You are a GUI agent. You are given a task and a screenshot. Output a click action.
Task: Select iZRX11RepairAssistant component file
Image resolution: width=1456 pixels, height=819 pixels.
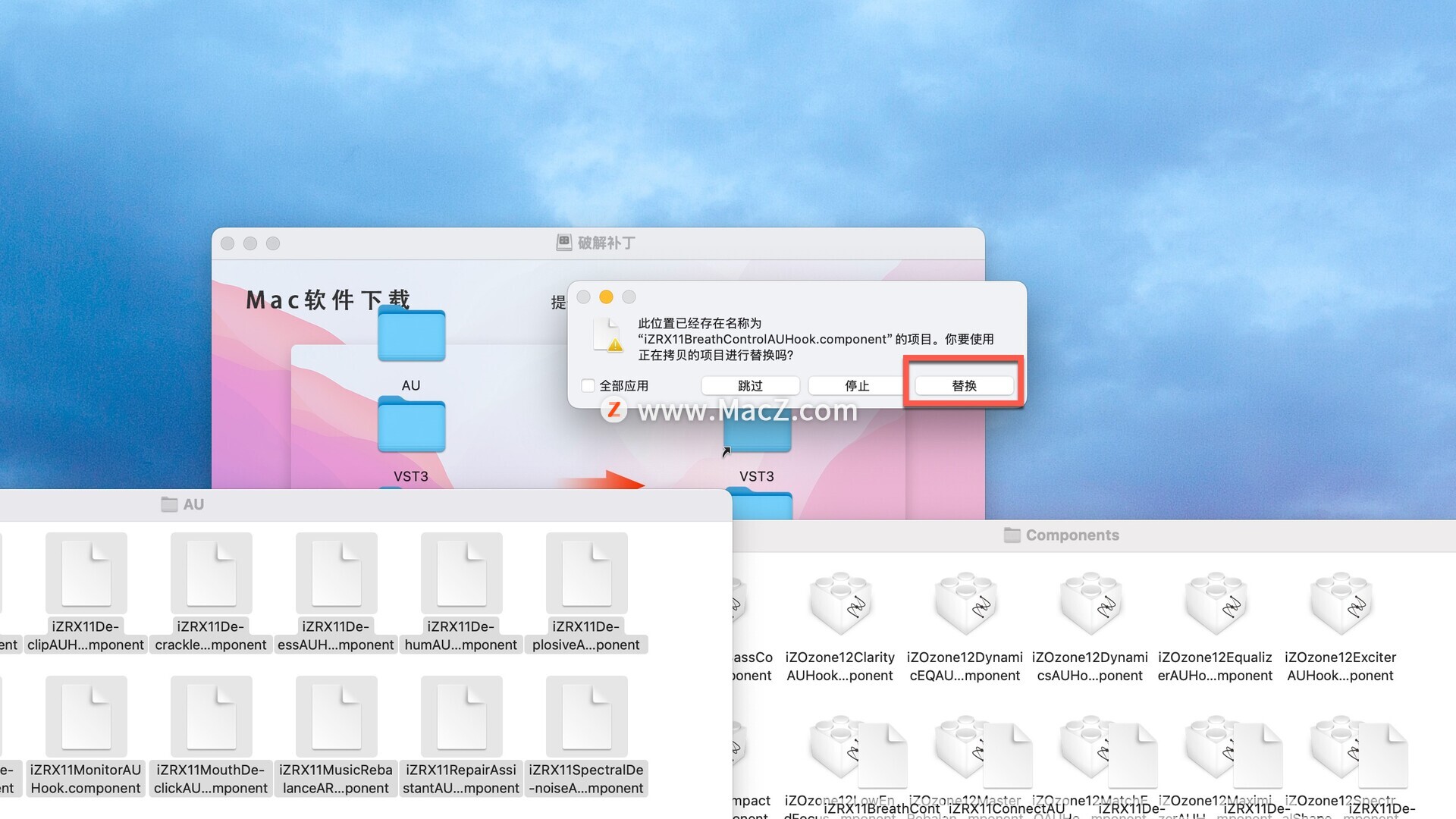point(461,717)
